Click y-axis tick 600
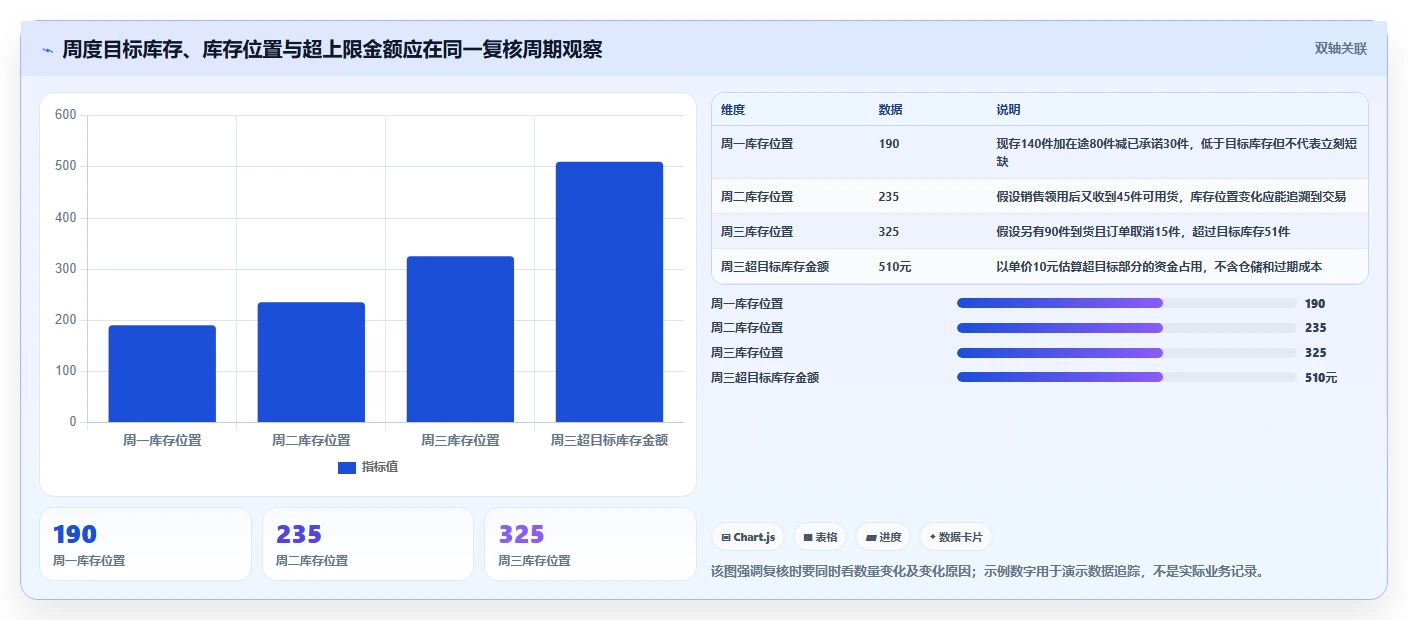This screenshot has height=620, width=1408. [66, 115]
